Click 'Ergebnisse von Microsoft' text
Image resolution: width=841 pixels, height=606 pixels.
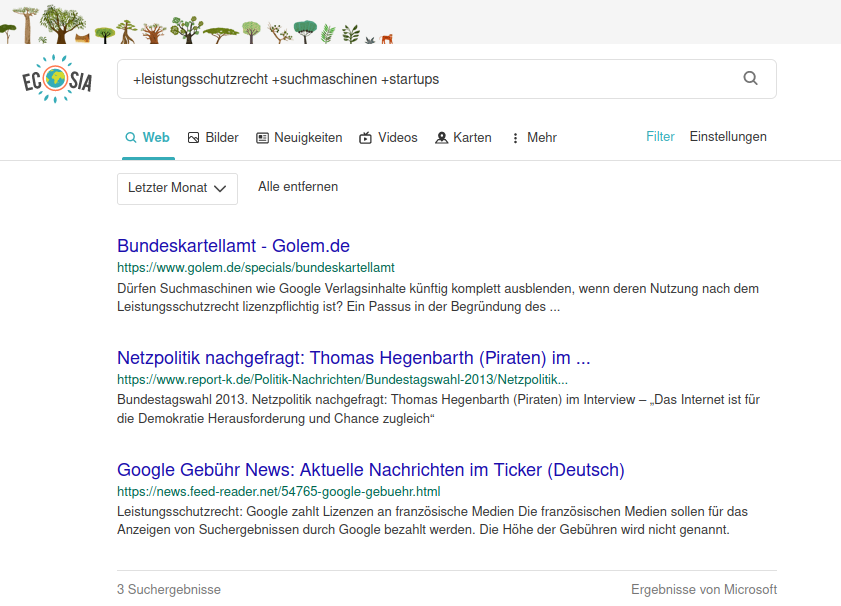[704, 589]
